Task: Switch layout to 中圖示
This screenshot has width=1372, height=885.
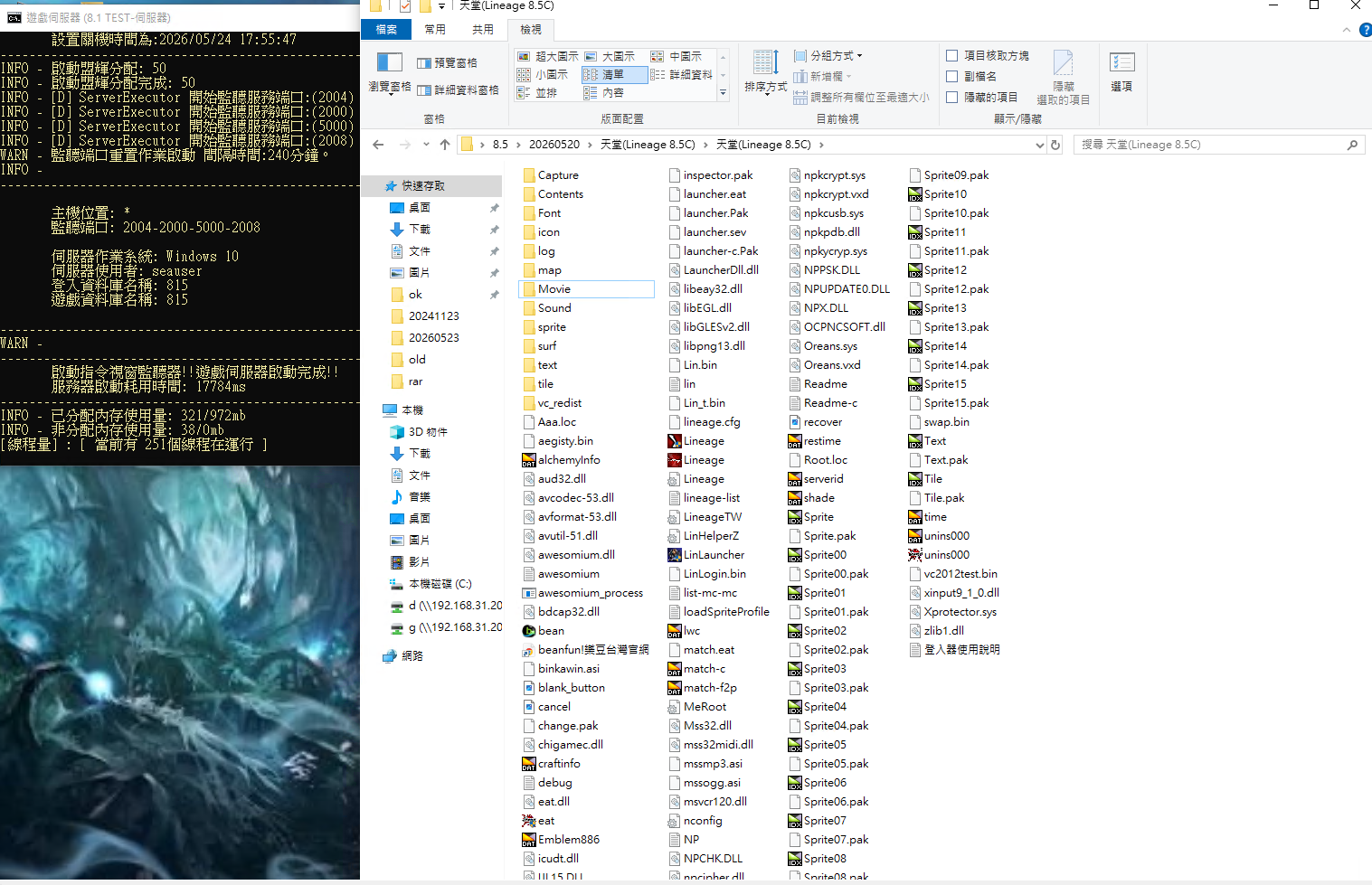Action: (677, 56)
